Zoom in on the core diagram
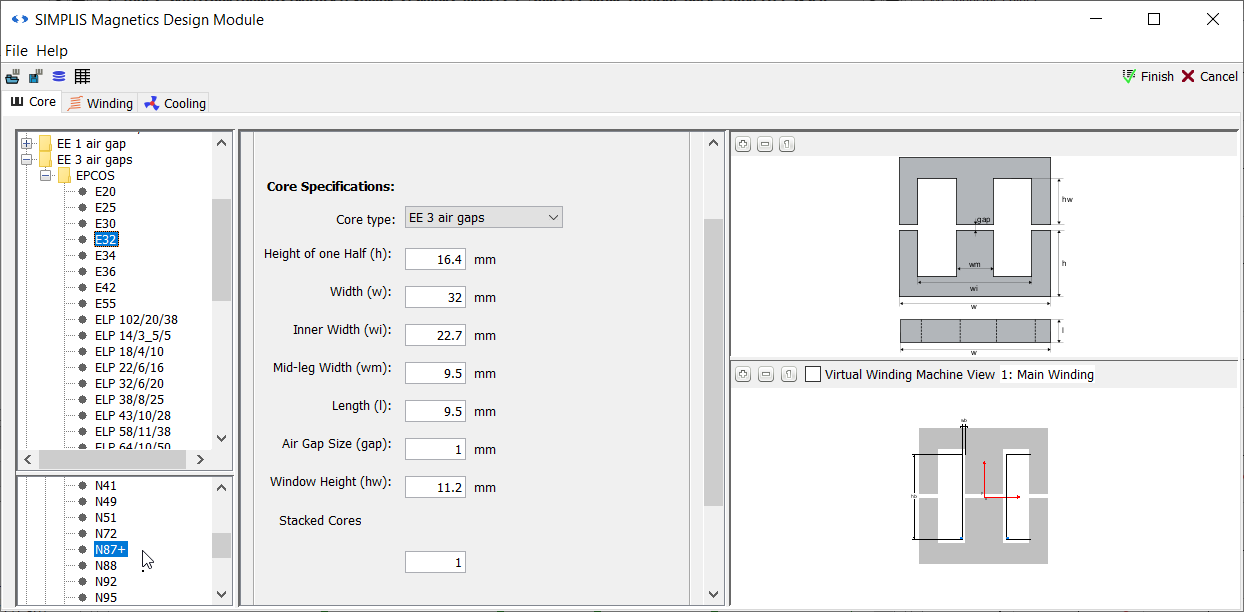 click(x=743, y=145)
